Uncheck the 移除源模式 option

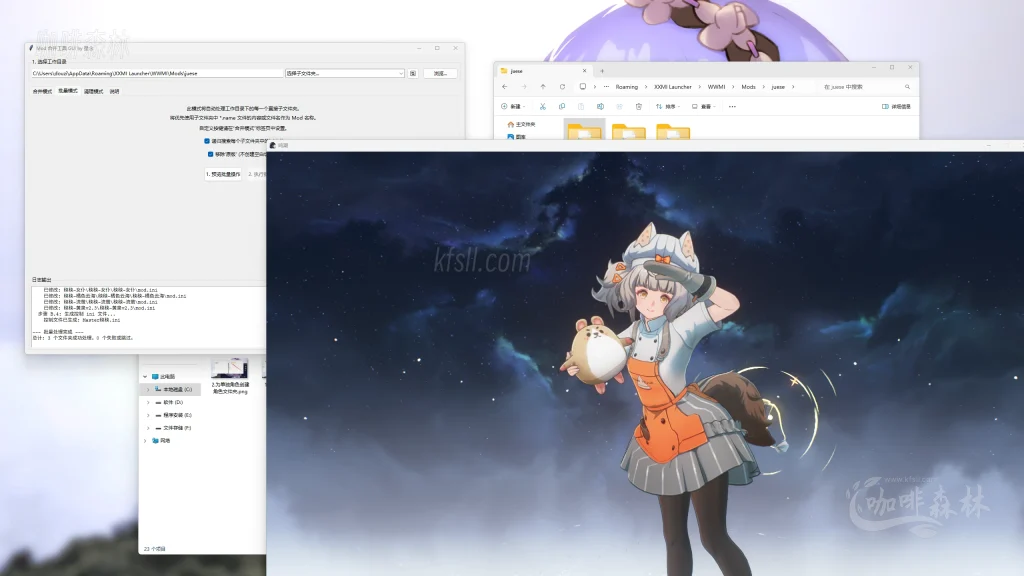coord(210,154)
